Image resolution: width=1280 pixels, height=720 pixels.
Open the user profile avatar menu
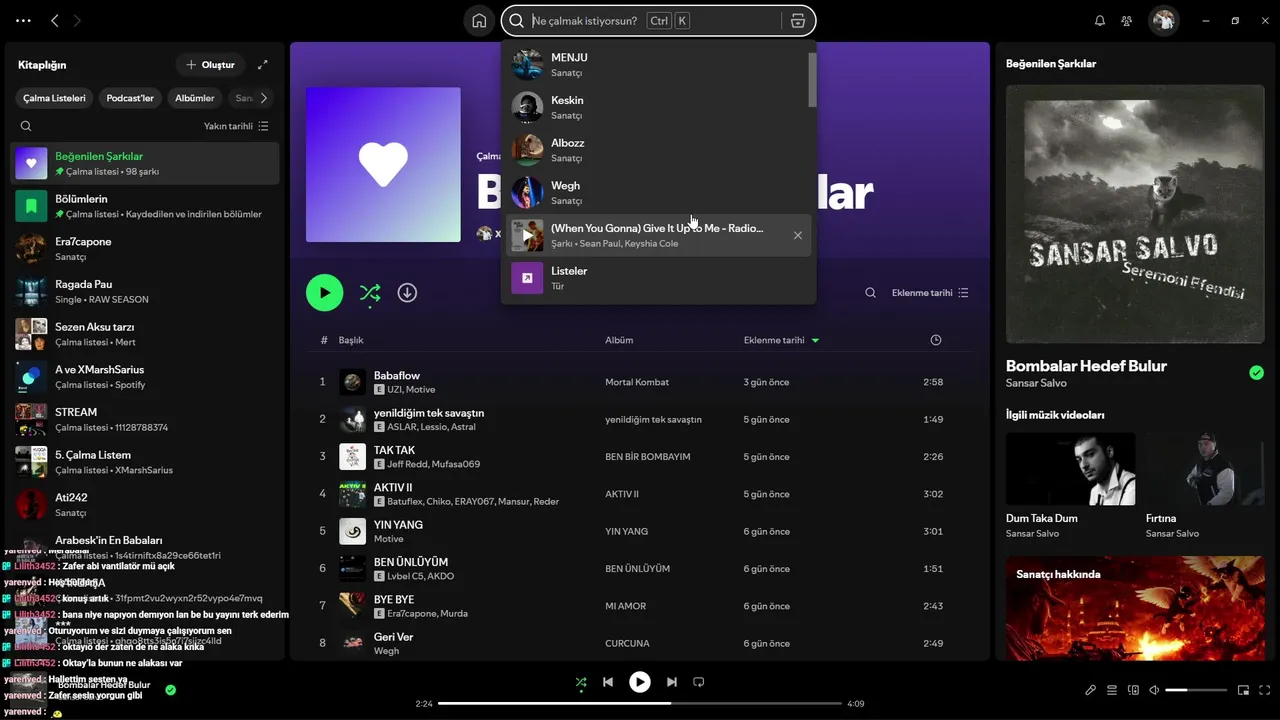coord(1163,20)
